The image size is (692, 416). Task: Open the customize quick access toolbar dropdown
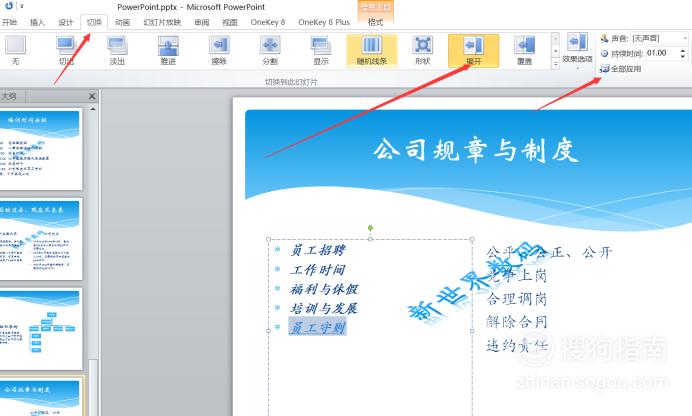pos(22,6)
